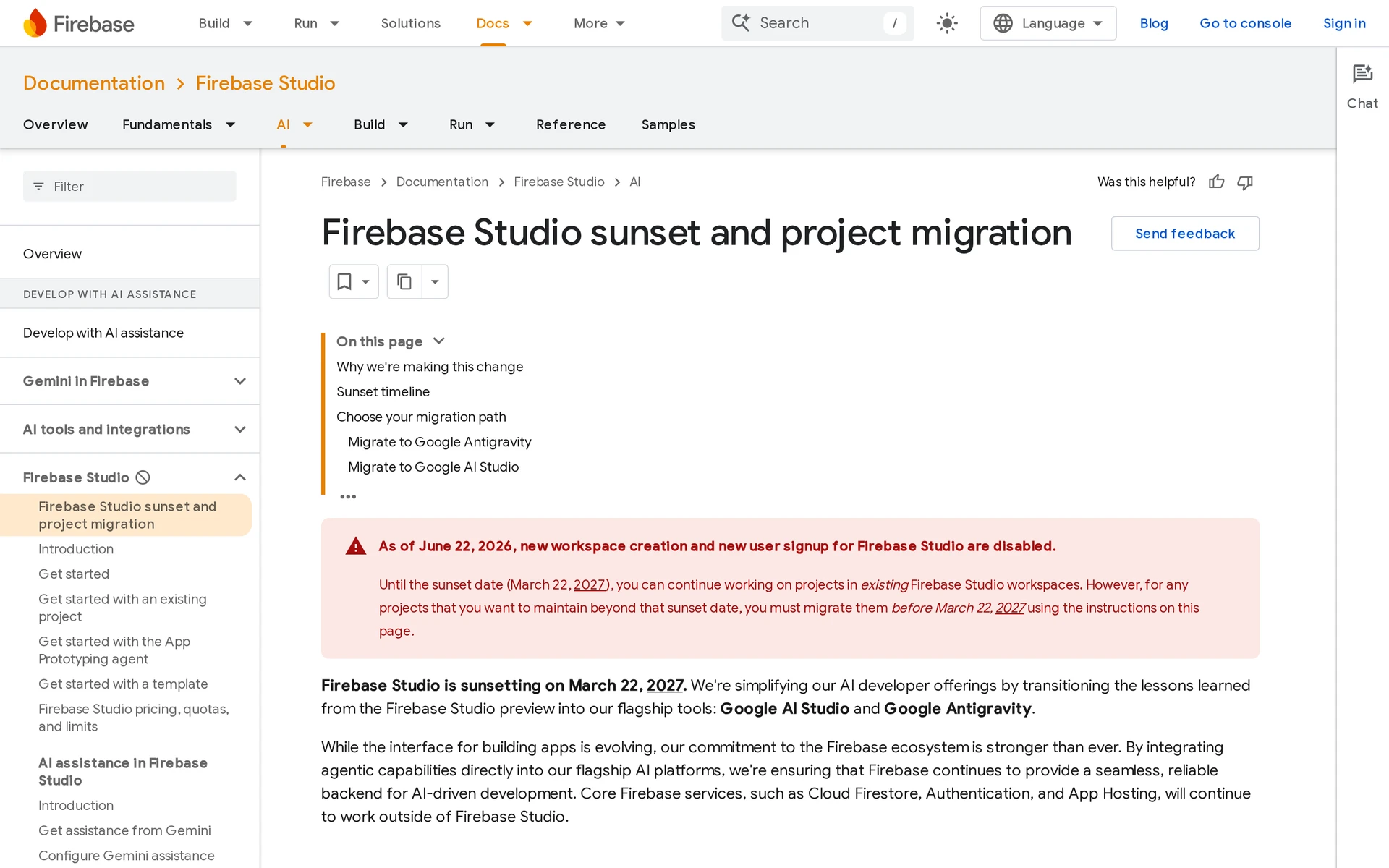Expand the table of contents ellipsis
The height and width of the screenshot is (868, 1389).
coord(348,496)
